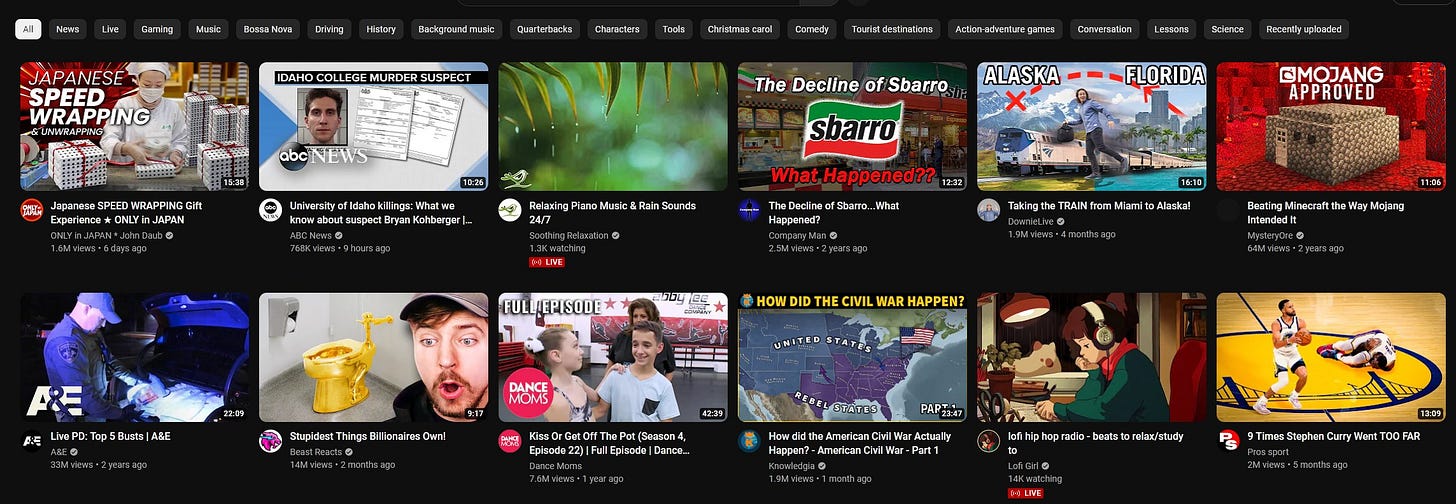Play the Japanese Speed Wrapping thumbnail
This screenshot has width=1456, height=504.
coord(135,126)
